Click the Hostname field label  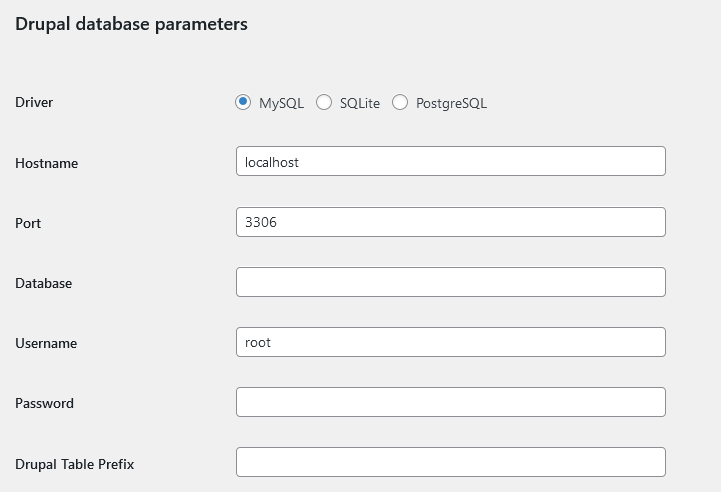point(46,163)
